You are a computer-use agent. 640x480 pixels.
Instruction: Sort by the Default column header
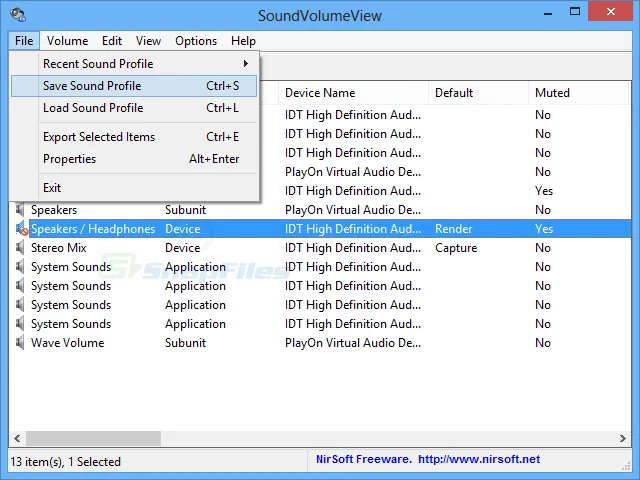click(478, 93)
